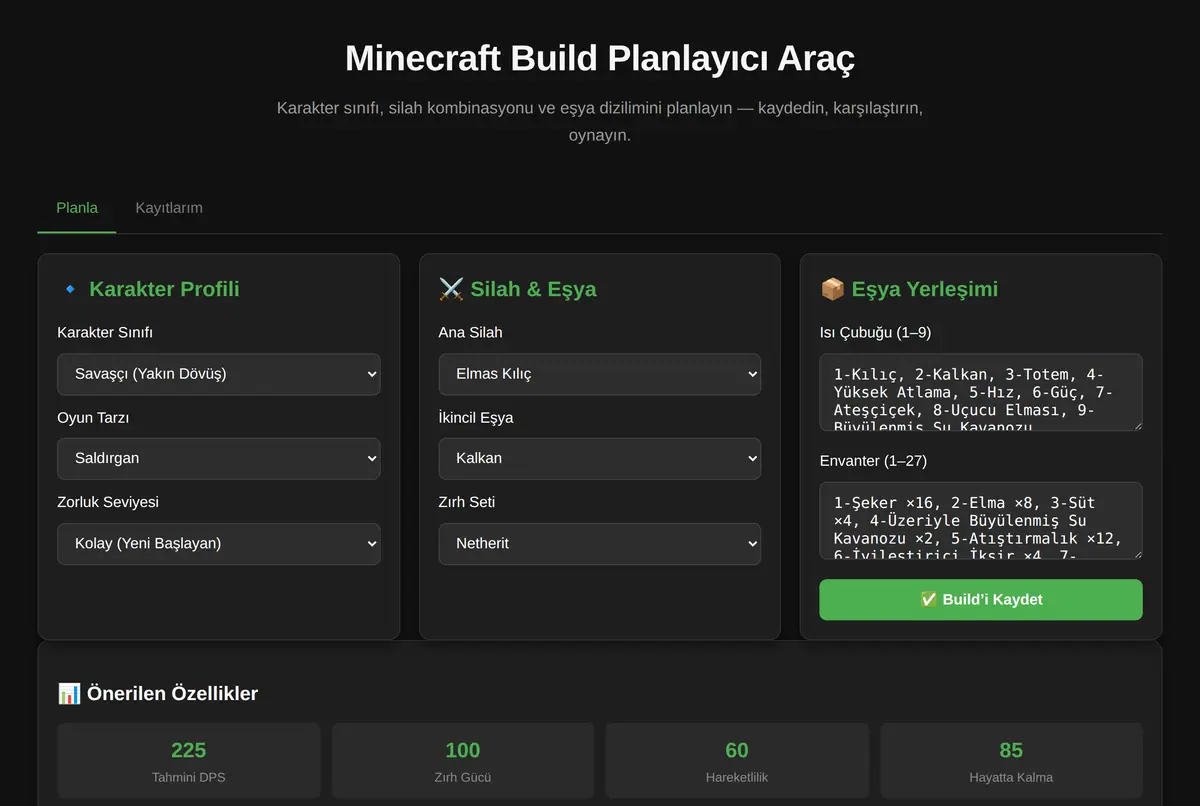Click the Isı Çubuğu text area
This screenshot has width=1200, height=806.
click(x=981, y=392)
